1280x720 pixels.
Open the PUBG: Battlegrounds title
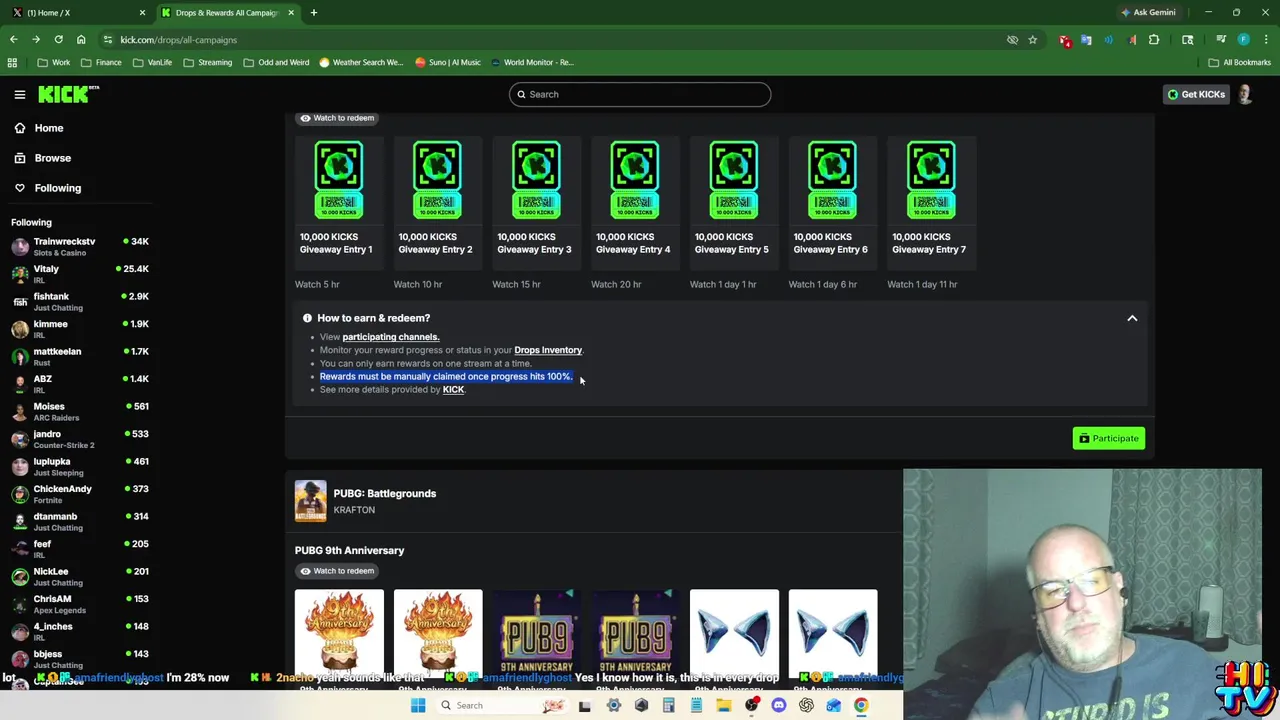pos(384,493)
